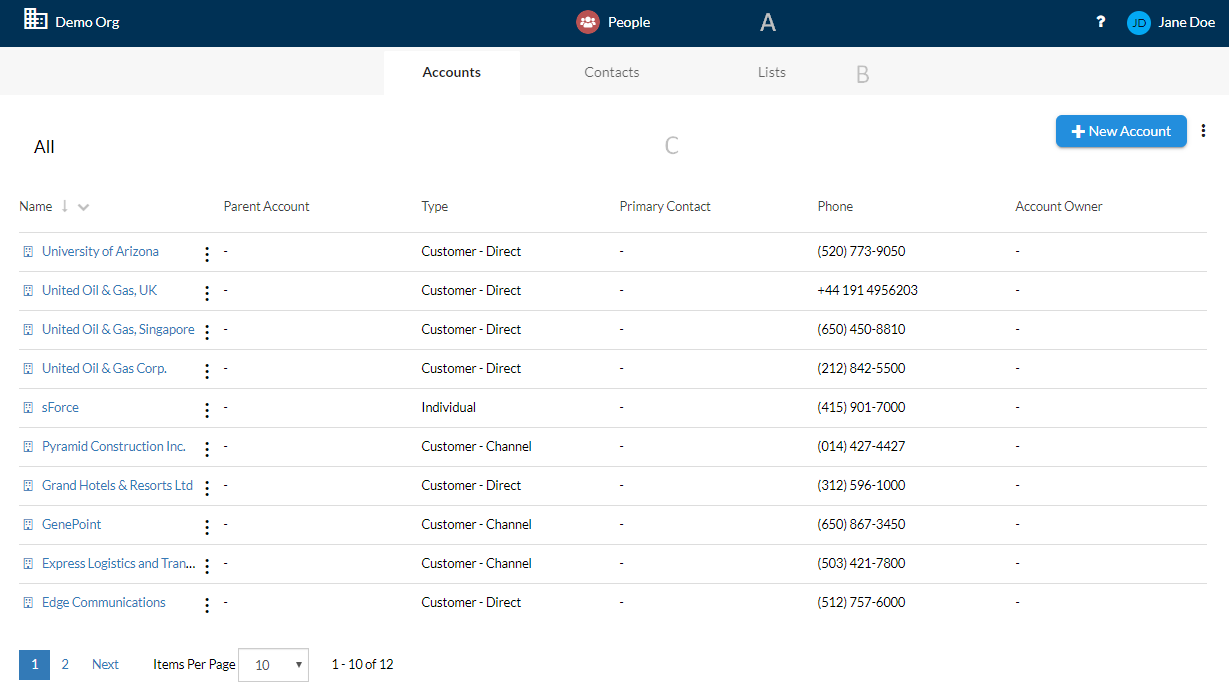This screenshot has width=1229, height=700.
Task: Expand the Name column chevron dropdown
Action: (x=83, y=207)
